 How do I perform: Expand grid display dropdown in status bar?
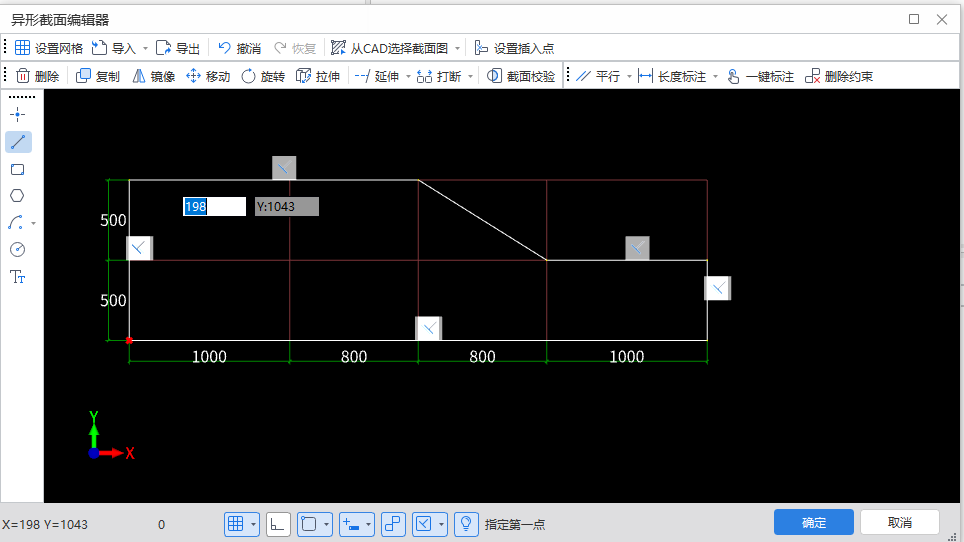(253, 524)
